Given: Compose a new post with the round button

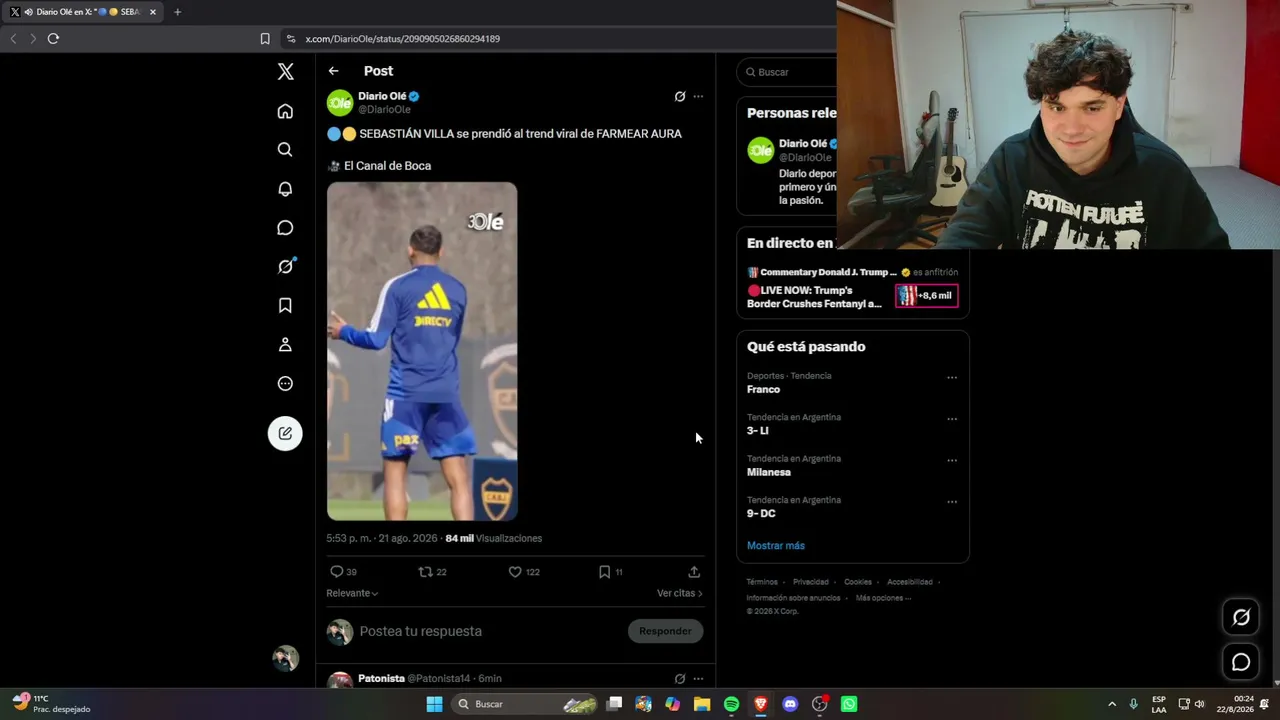Looking at the screenshot, I should (x=285, y=433).
